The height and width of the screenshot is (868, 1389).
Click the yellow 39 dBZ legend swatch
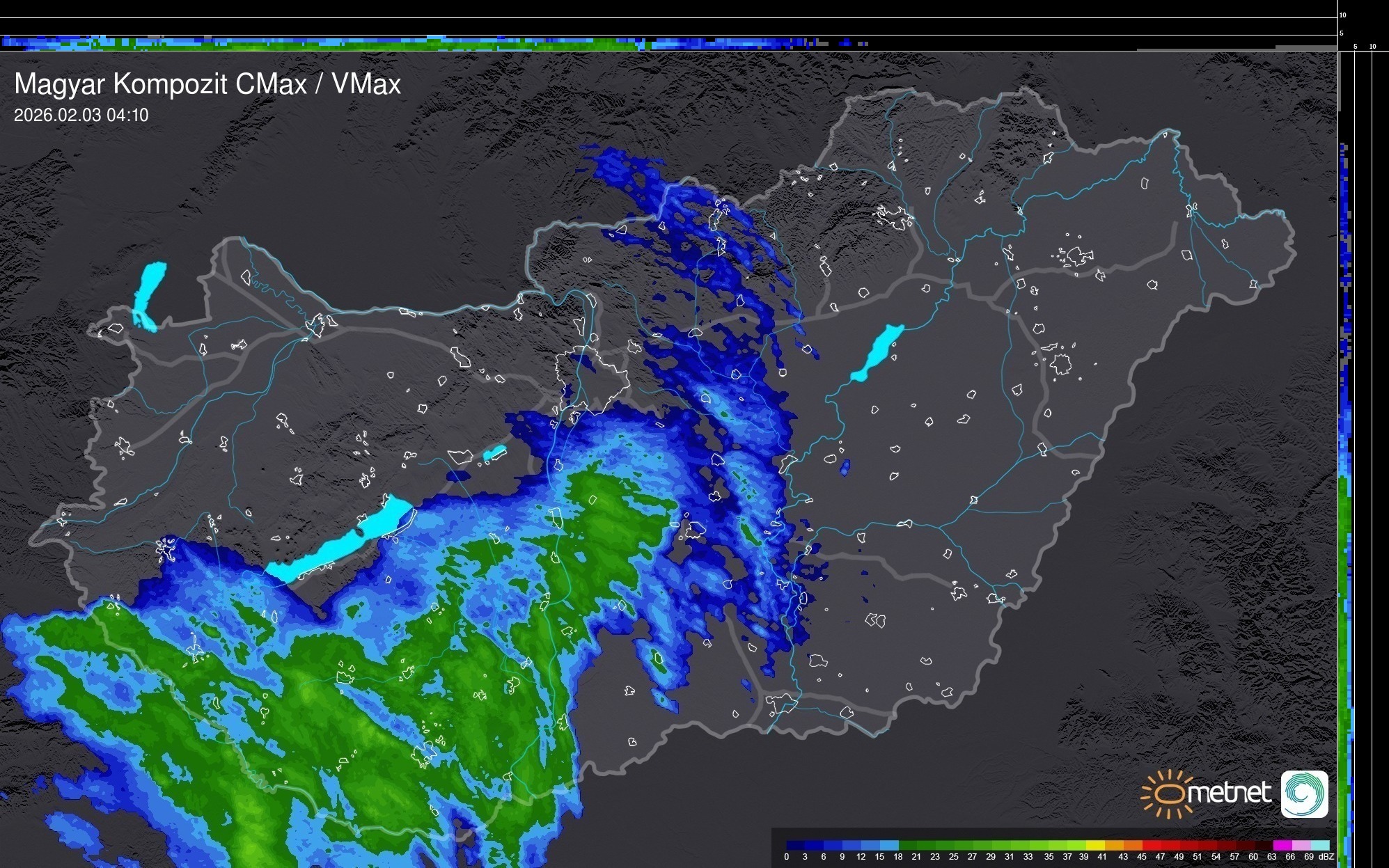point(1095,845)
